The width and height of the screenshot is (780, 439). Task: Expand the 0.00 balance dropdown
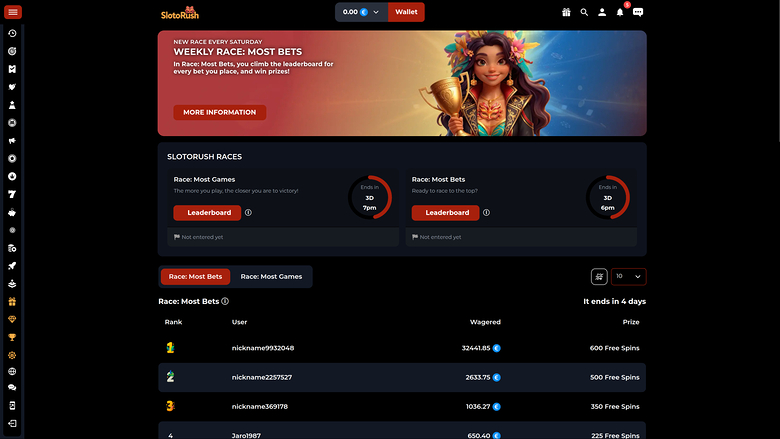[x=361, y=12]
